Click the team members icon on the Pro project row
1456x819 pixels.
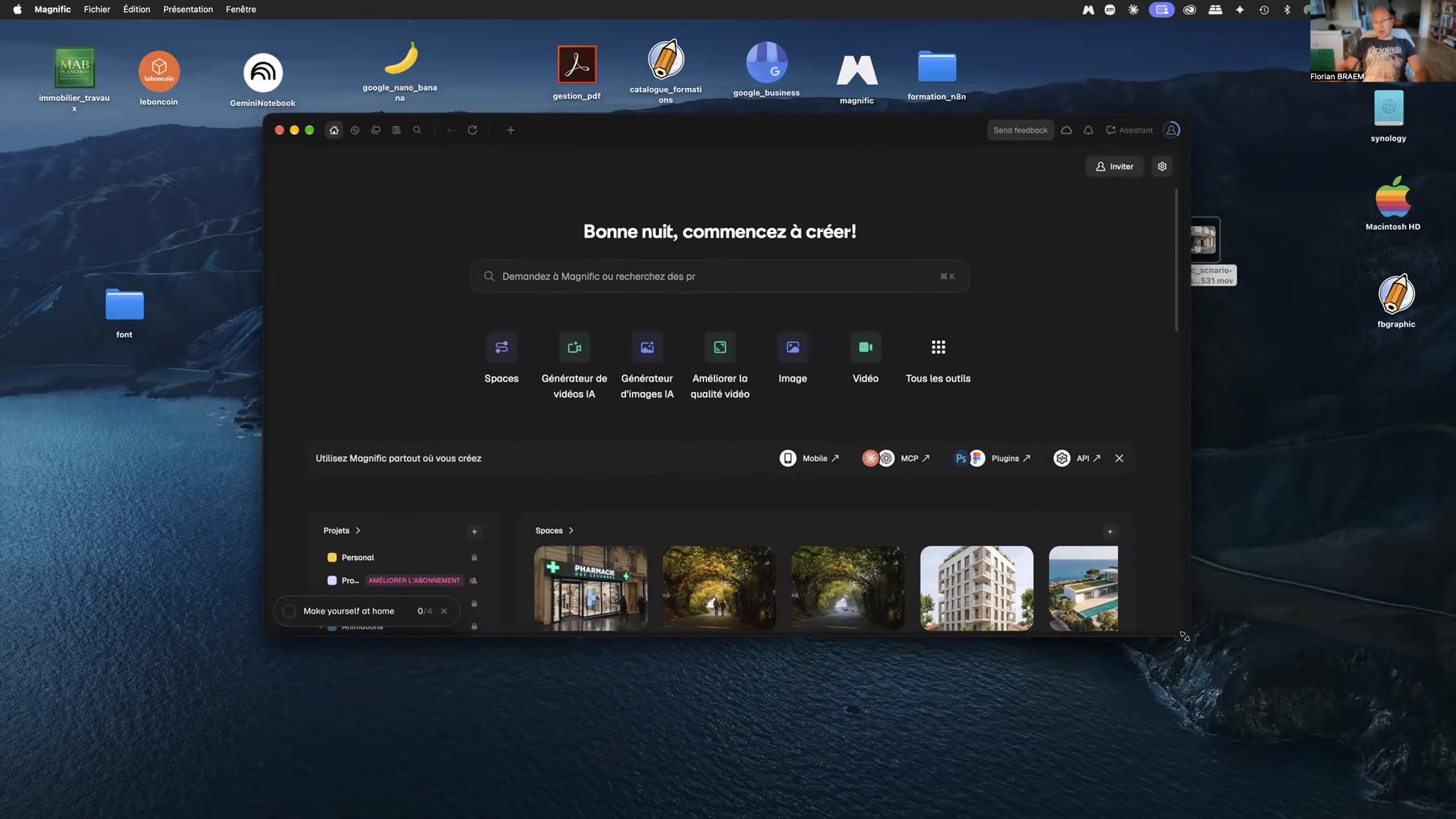pos(474,580)
